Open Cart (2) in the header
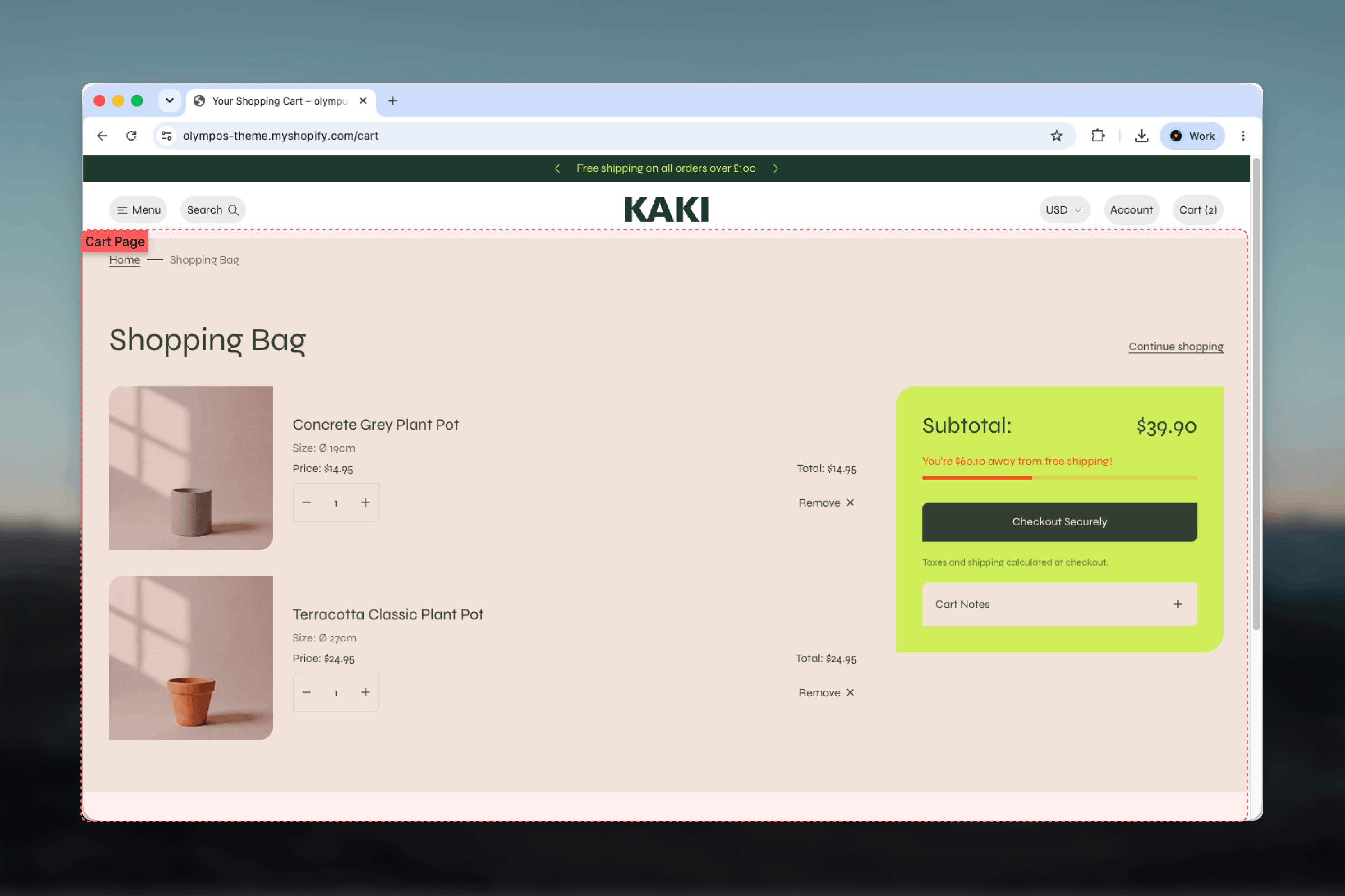The image size is (1345, 896). 1197,210
